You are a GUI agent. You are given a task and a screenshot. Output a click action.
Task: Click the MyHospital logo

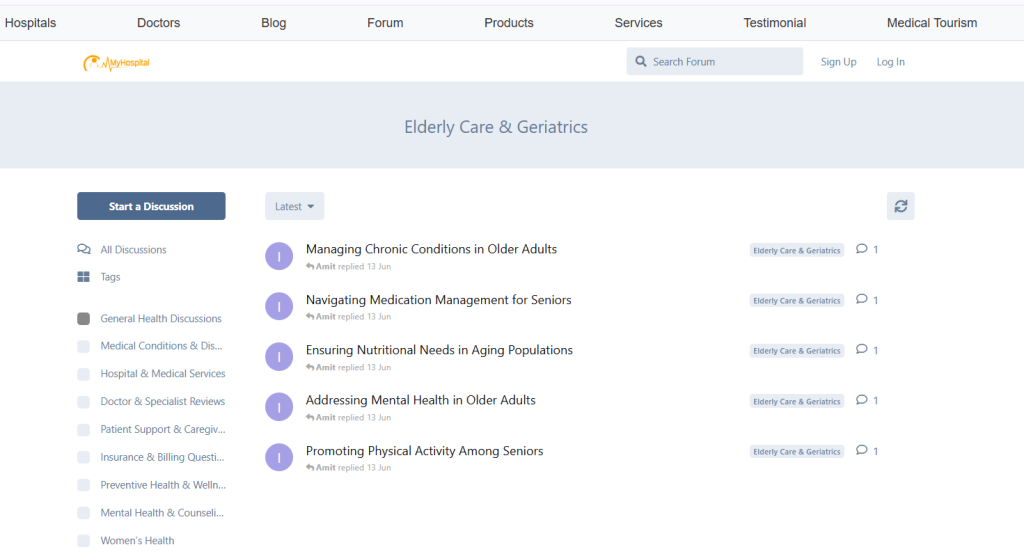(116, 63)
